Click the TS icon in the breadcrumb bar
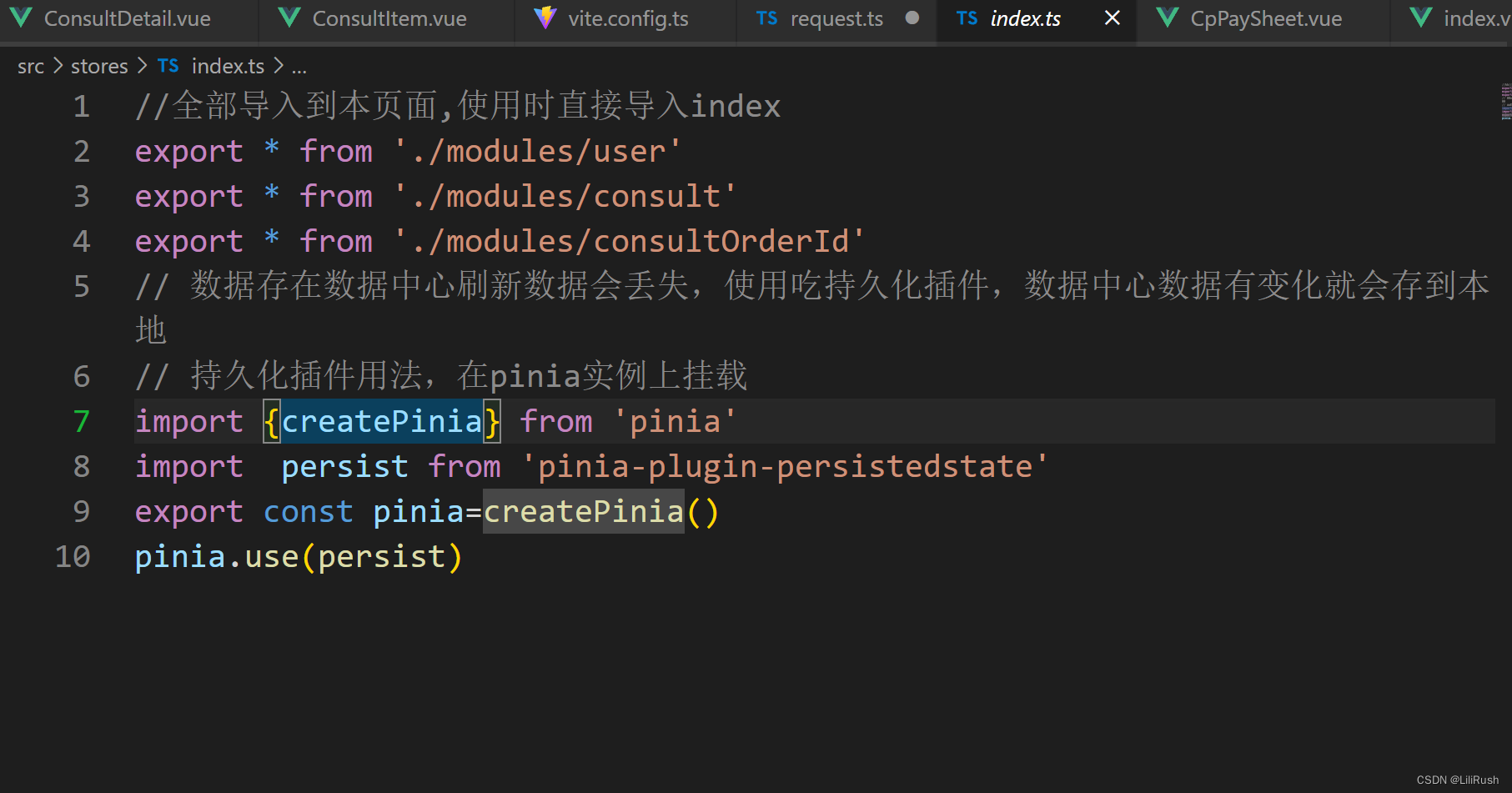The image size is (1512, 793). click(168, 65)
